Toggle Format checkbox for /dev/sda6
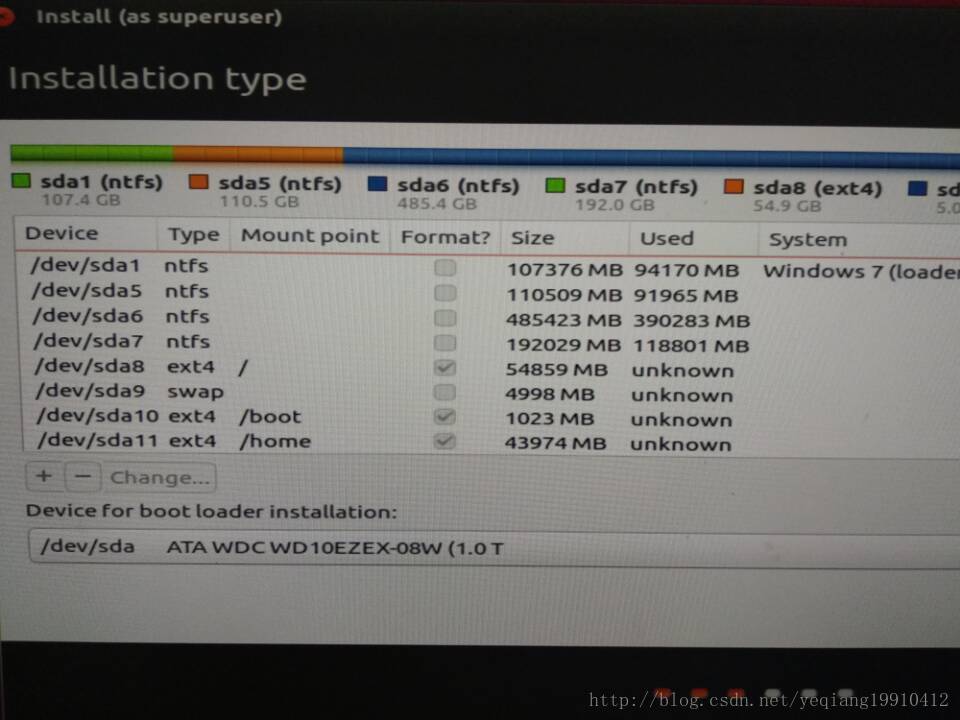960x720 pixels. coord(445,318)
